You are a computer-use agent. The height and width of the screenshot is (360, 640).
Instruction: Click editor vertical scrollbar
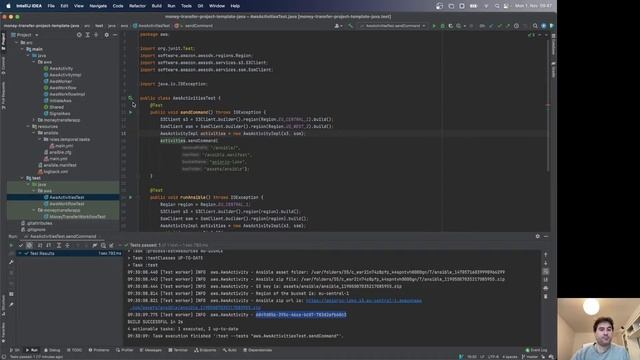click(548, 106)
